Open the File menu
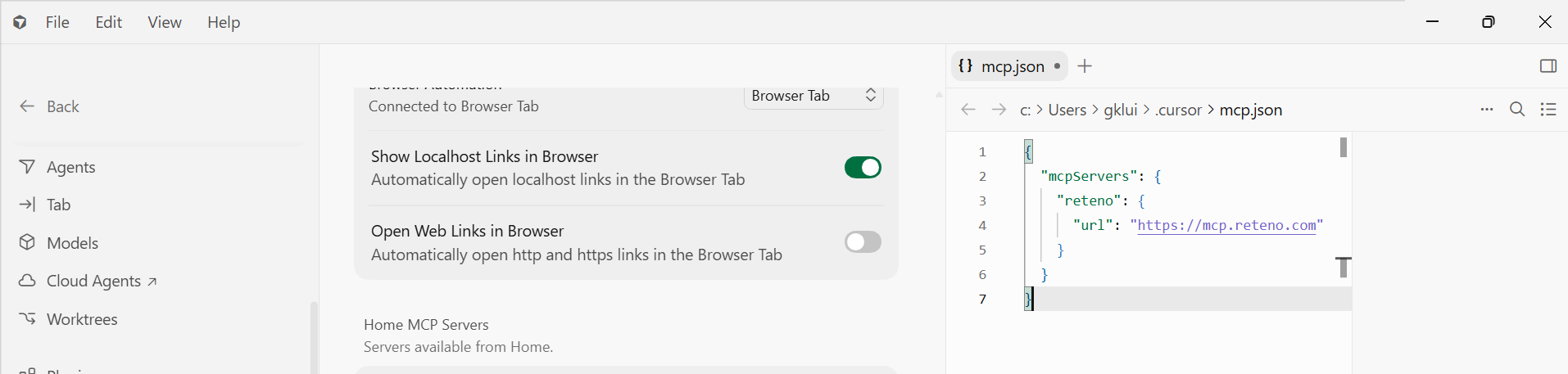The width and height of the screenshot is (1568, 374). point(57,22)
